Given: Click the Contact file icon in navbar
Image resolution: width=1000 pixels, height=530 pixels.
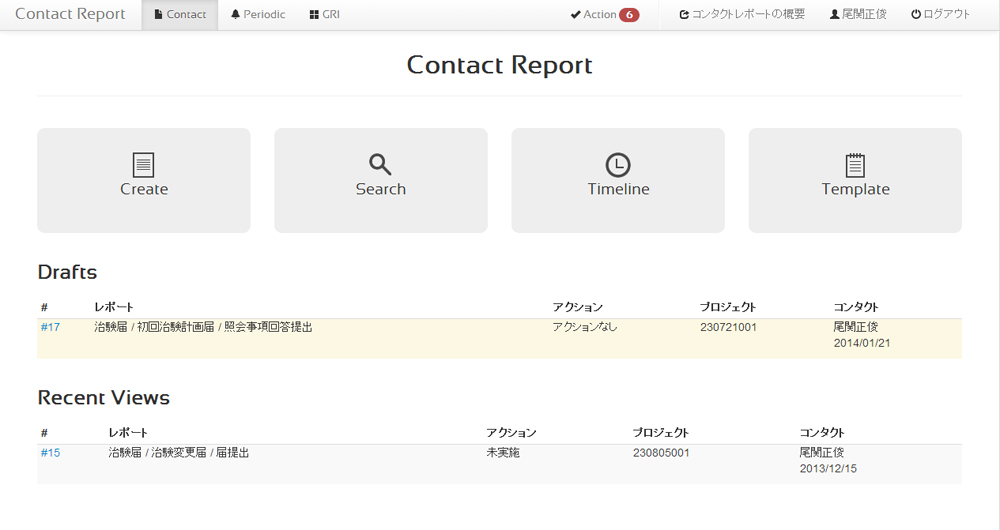Looking at the screenshot, I should 158,14.
